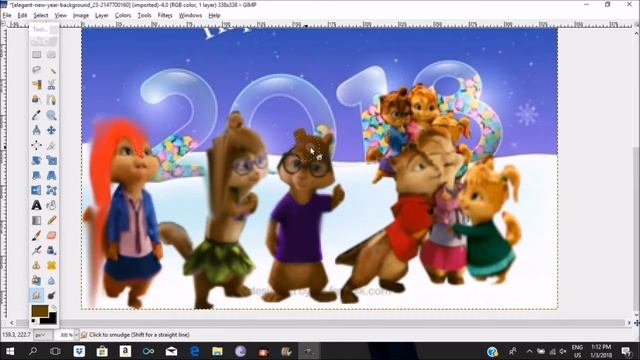Open the Windows Start menu

[x=10, y=351]
